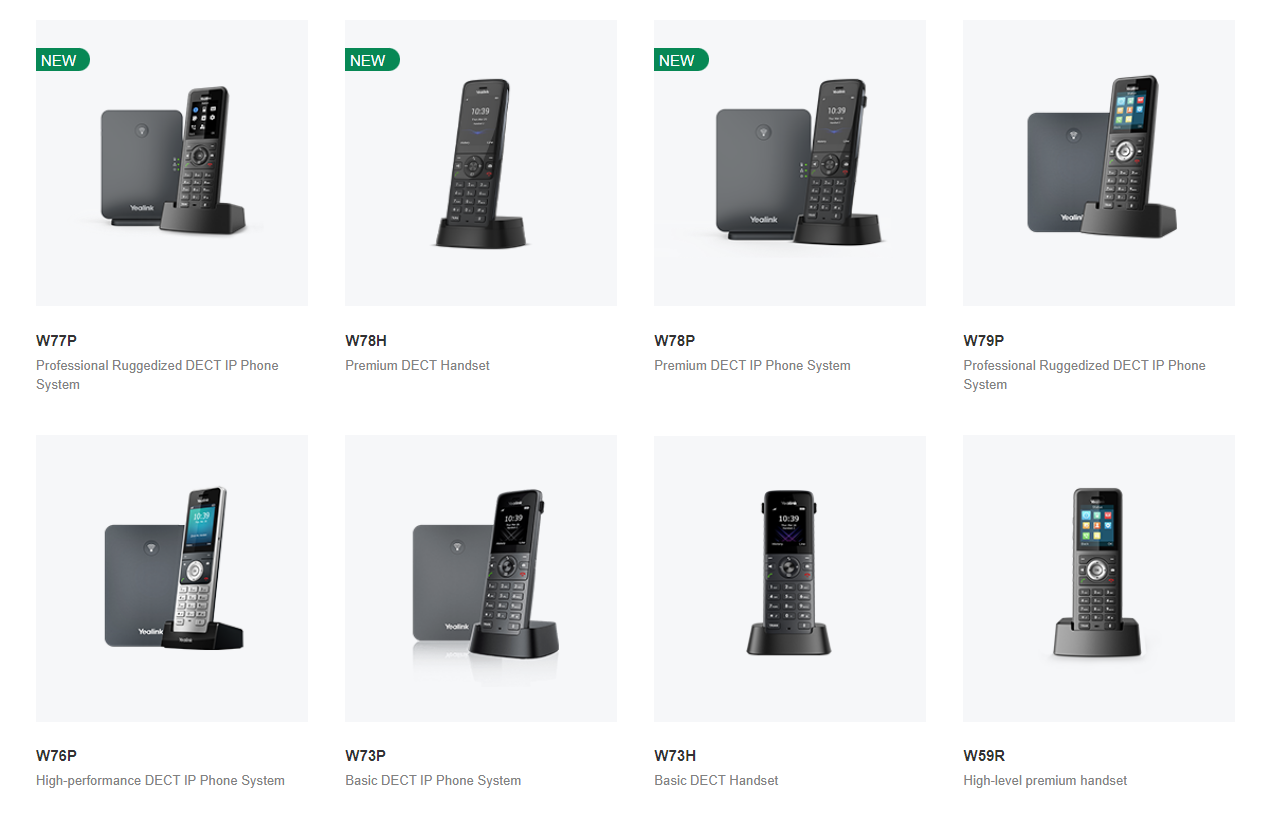The width and height of the screenshot is (1268, 817).
Task: Open the W59R handset product image
Action: (1099, 578)
